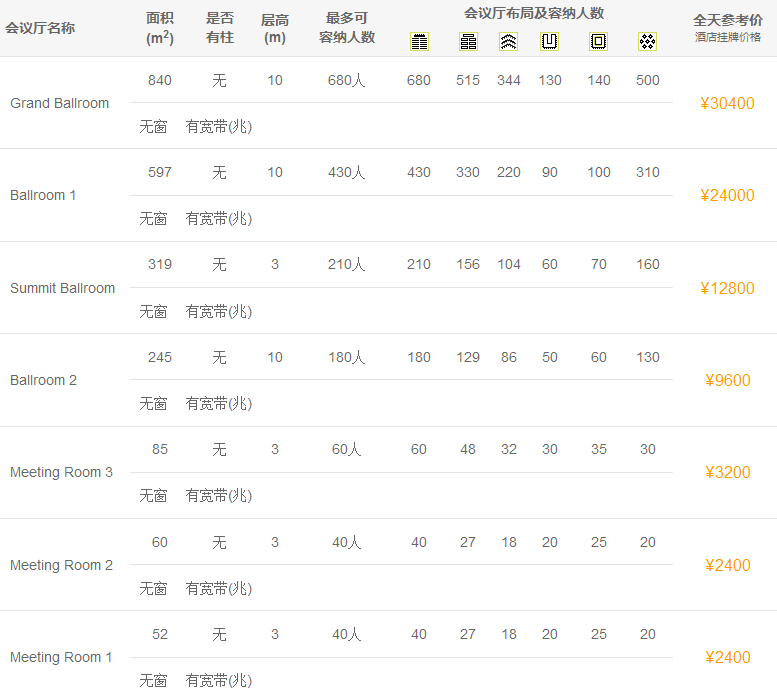The height and width of the screenshot is (699, 777).
Task: Select the Ballroom 1 room name
Action: 43,195
